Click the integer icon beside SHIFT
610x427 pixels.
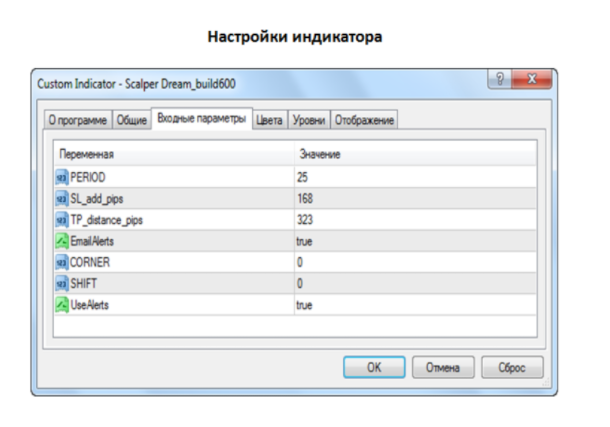pos(62,284)
